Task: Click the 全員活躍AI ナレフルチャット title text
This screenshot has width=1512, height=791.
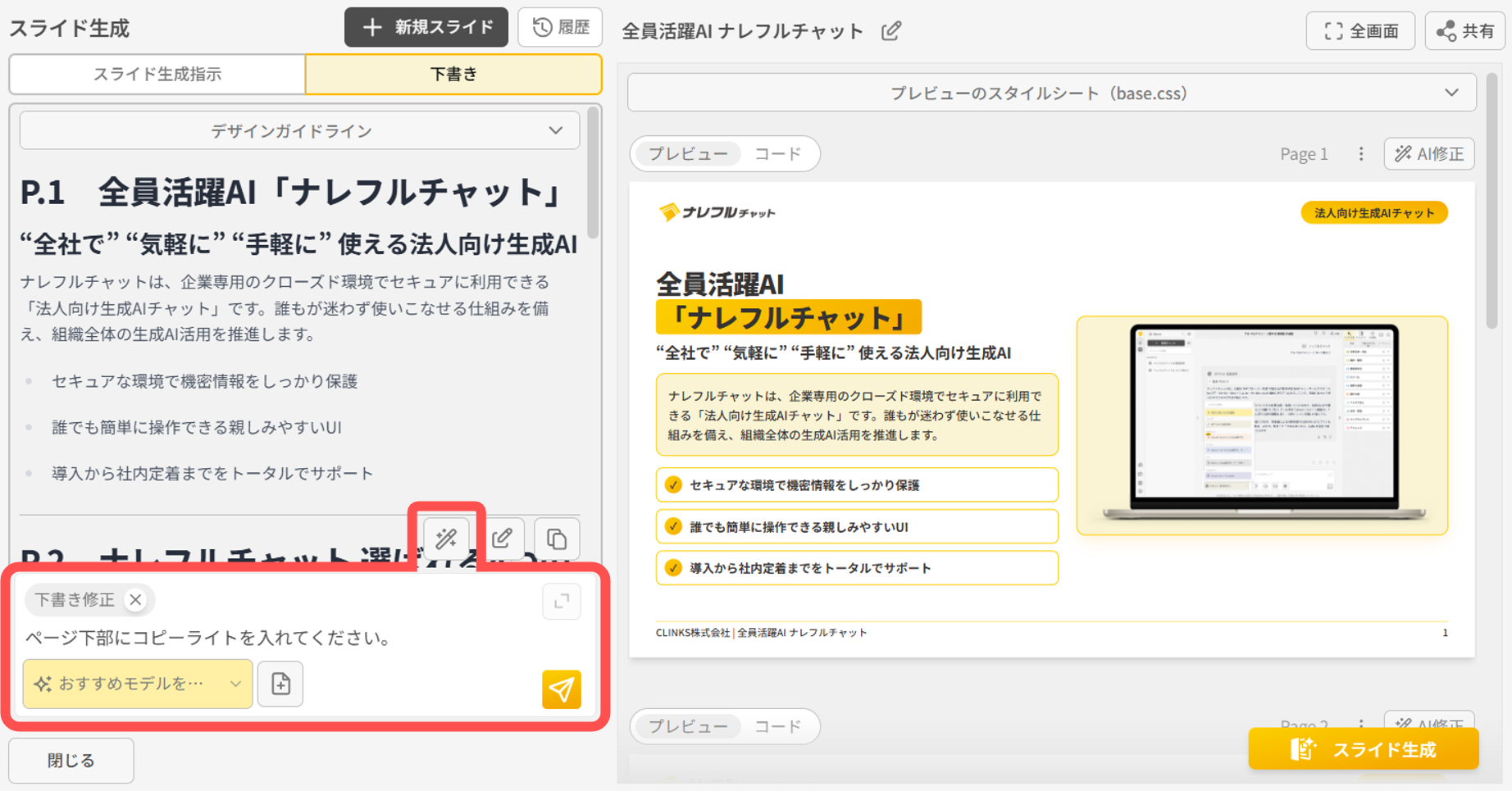Action: pos(742,31)
